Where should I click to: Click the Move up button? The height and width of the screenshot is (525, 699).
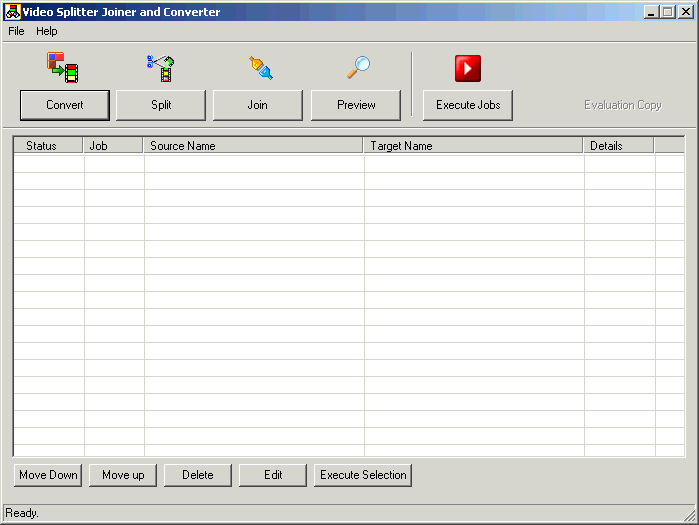click(x=123, y=475)
